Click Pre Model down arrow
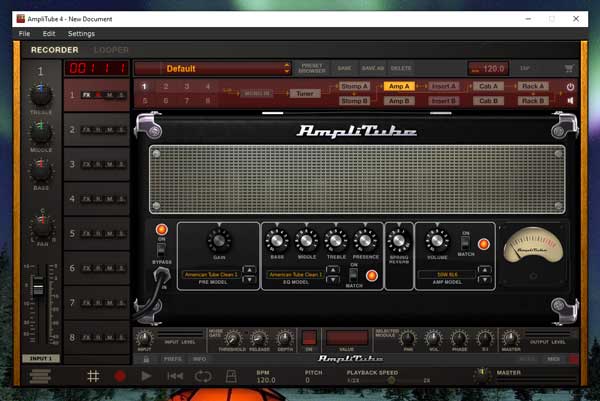Image resolution: width=600 pixels, height=401 pixels. (249, 280)
